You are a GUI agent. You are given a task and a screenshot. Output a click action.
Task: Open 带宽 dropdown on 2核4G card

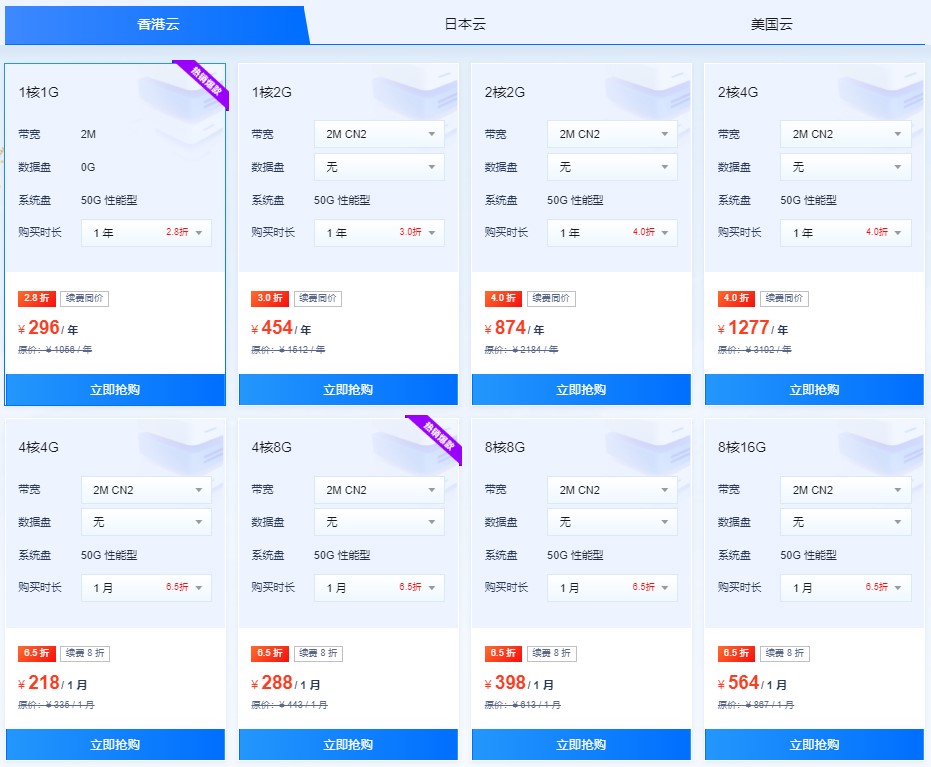click(846, 134)
